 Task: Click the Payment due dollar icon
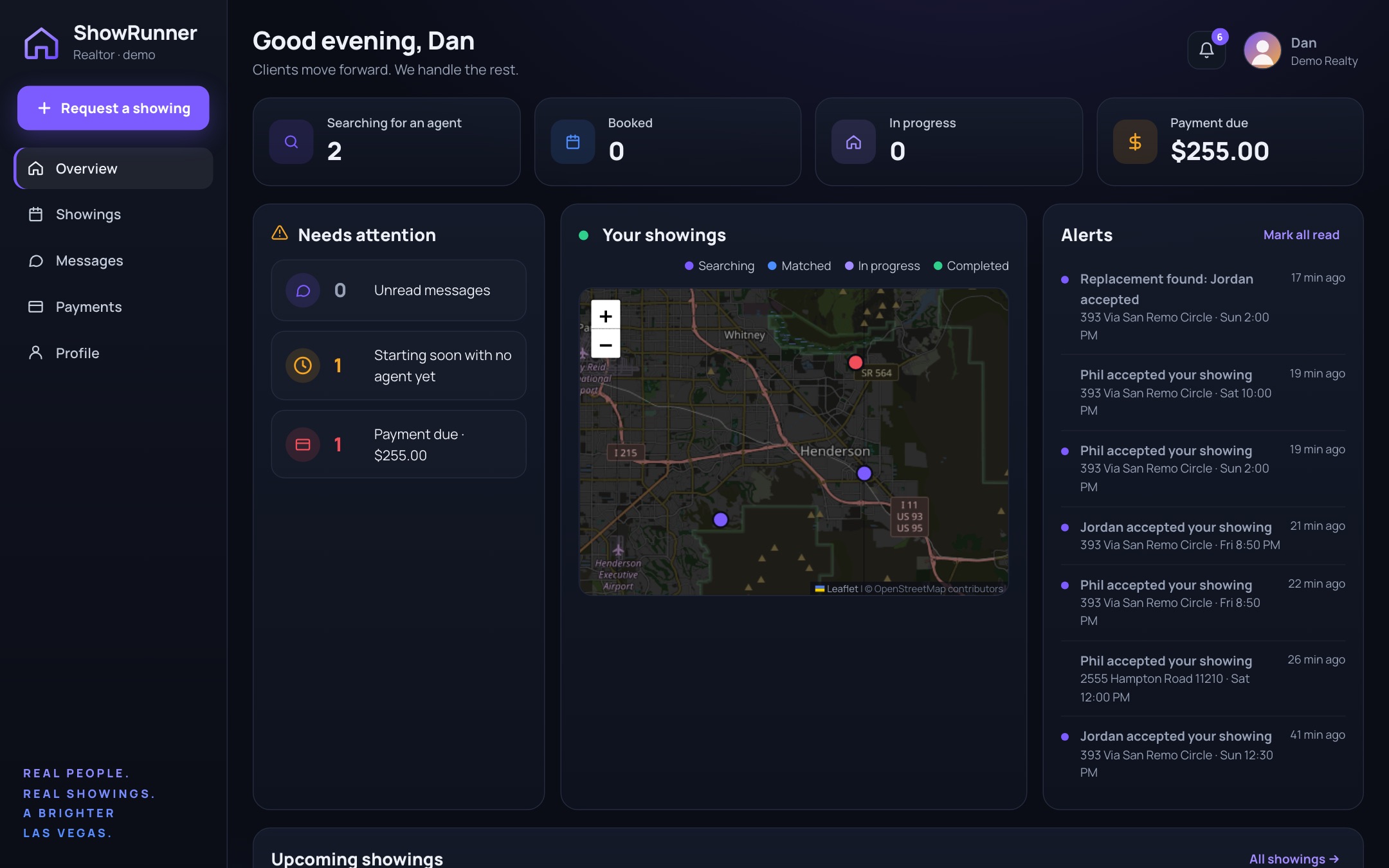(x=1135, y=141)
